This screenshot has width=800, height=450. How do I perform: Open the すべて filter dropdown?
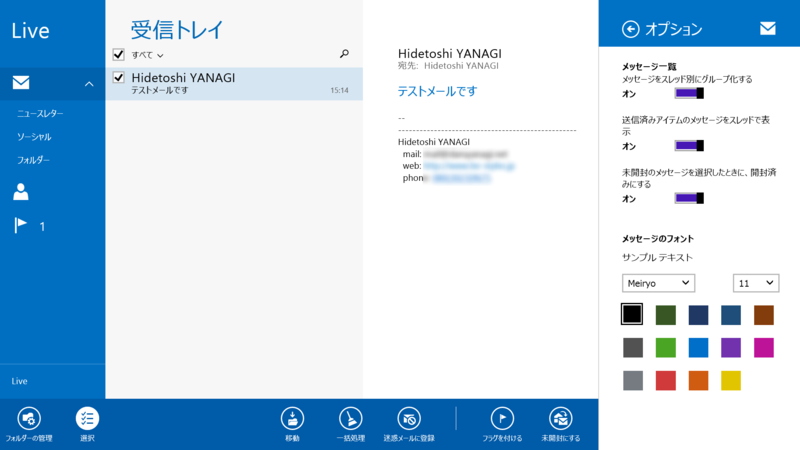click(147, 55)
